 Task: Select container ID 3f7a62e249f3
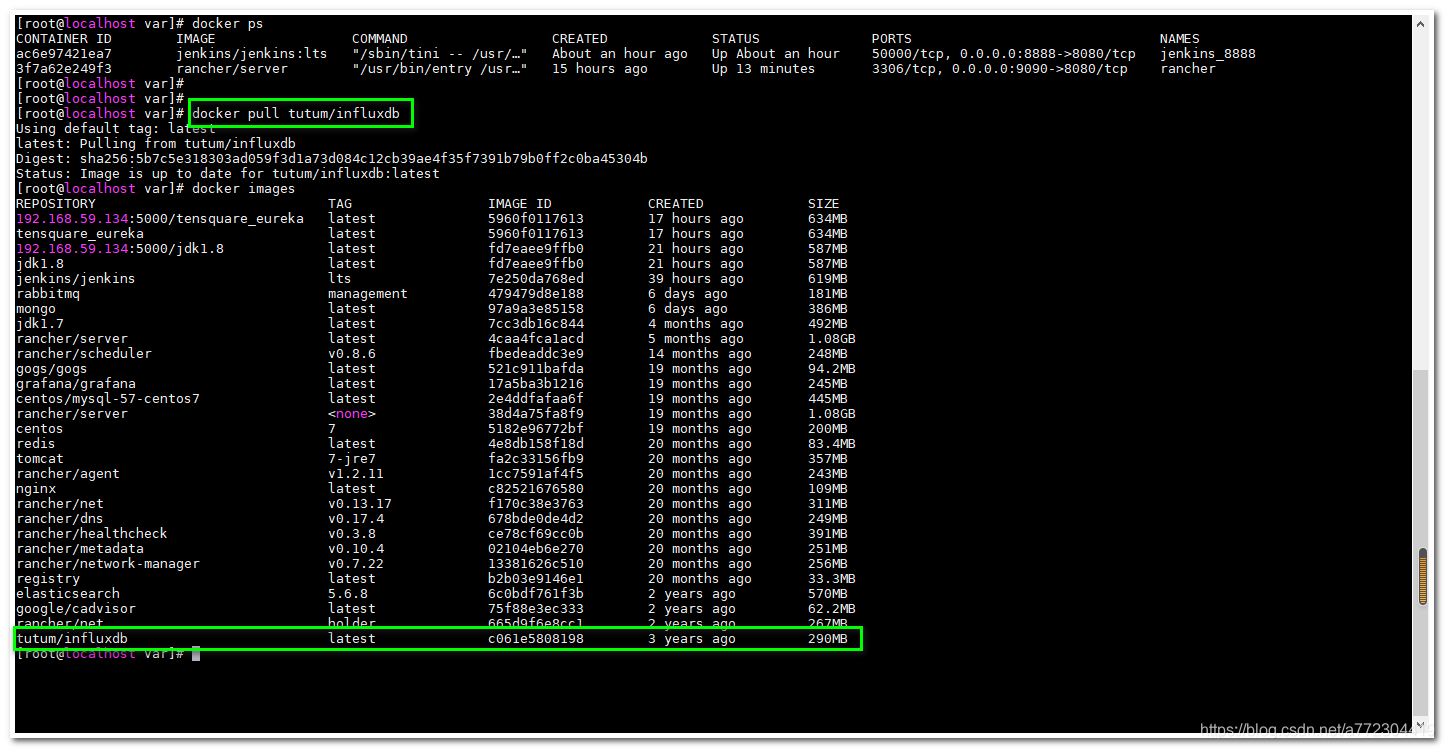point(64,69)
